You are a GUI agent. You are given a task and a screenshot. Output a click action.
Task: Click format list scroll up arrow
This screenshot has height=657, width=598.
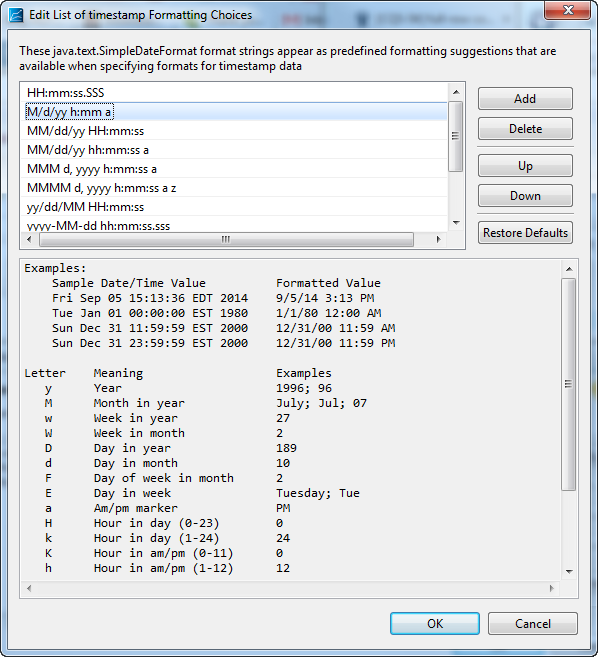[x=456, y=92]
